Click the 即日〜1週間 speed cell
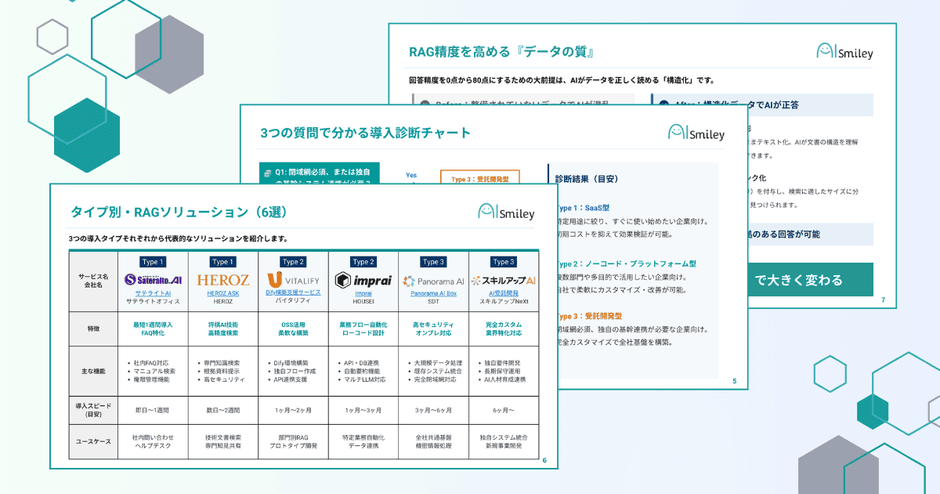Viewport: 940px width, 494px height. click(x=153, y=411)
